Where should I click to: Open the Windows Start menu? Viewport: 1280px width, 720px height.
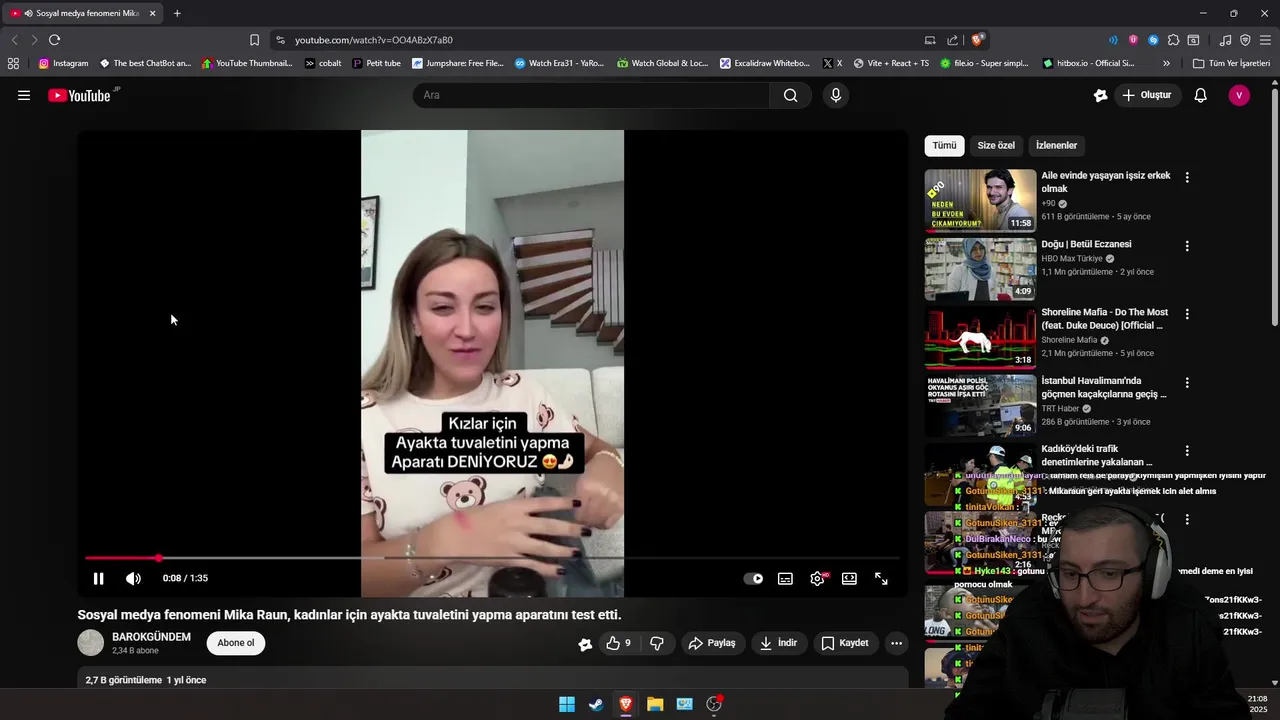tap(567, 704)
